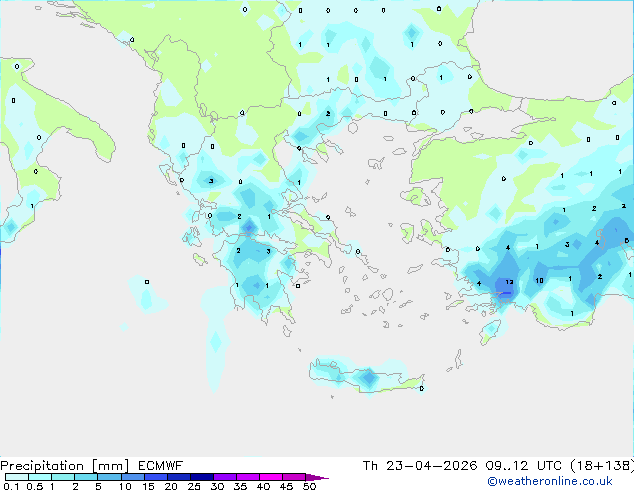Click the legend arrow tip above 50
Viewport: 634px width, 490px height.
tap(317, 477)
